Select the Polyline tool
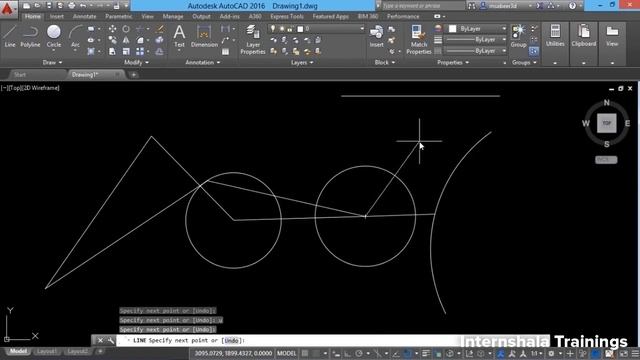This screenshot has height=360, width=640. click(30, 36)
